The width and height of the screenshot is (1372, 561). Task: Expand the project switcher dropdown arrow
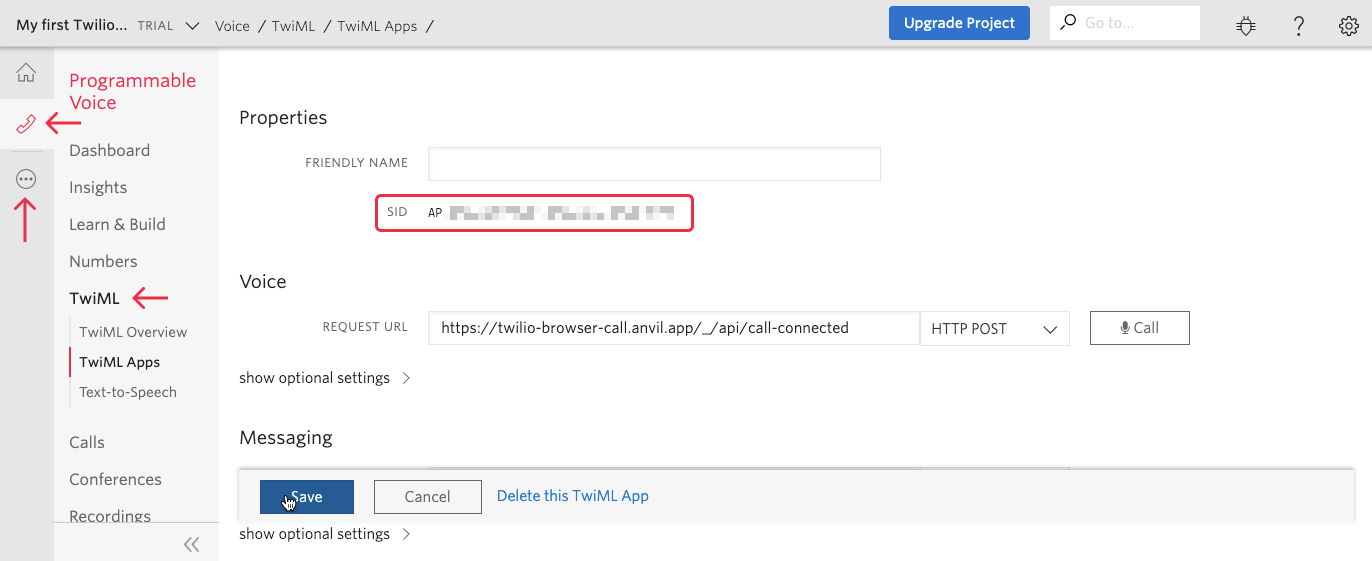click(x=193, y=26)
